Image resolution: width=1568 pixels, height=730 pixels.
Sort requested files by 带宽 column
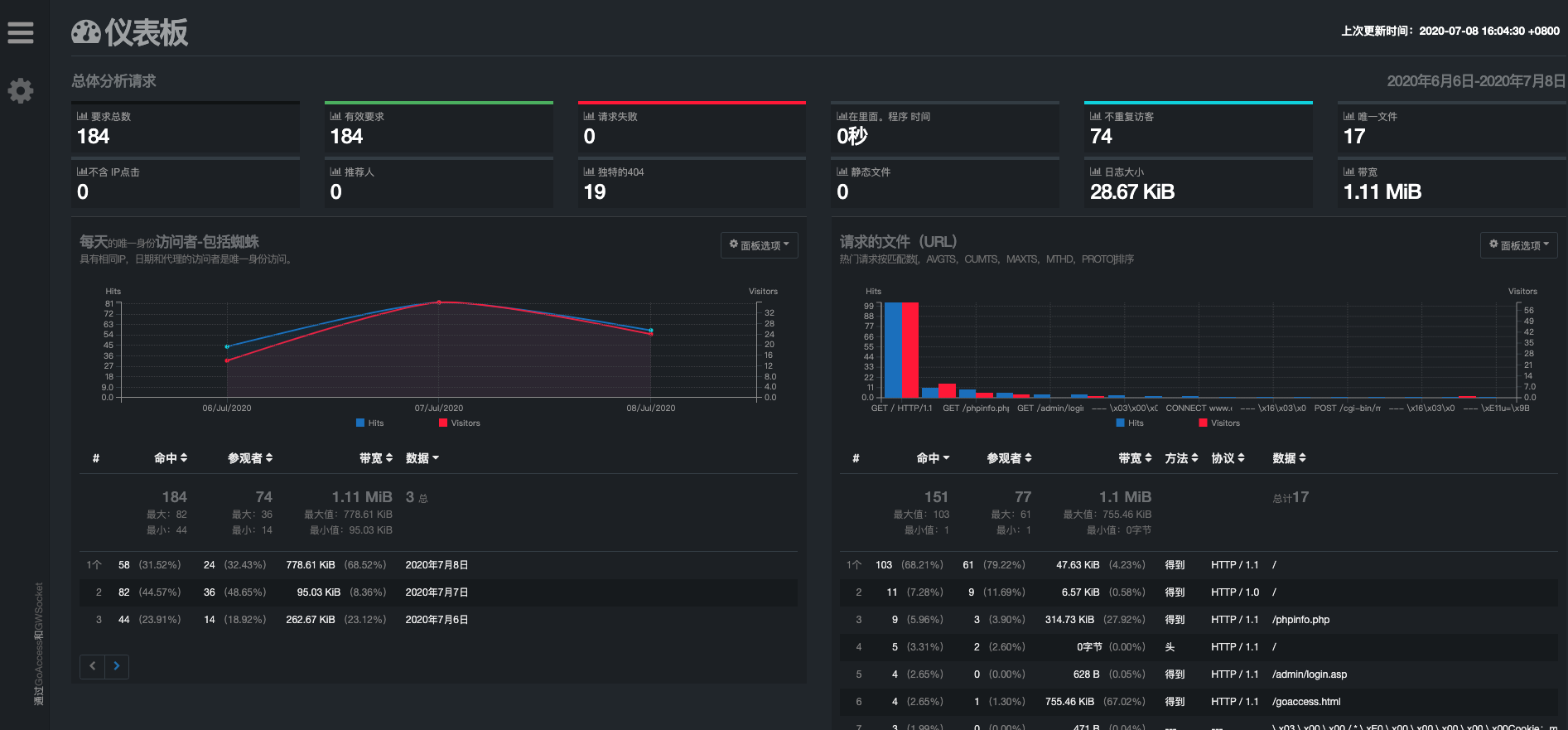1136,458
